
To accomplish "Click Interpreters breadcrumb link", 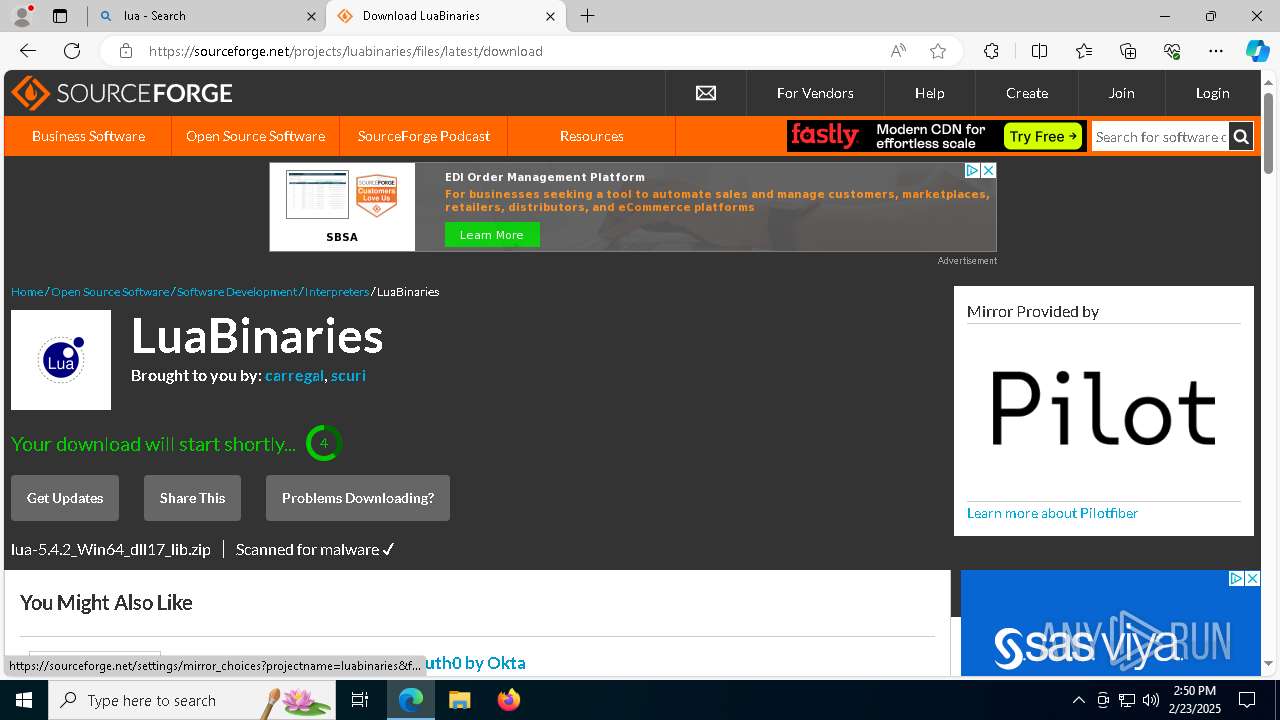I will click(337, 292).
